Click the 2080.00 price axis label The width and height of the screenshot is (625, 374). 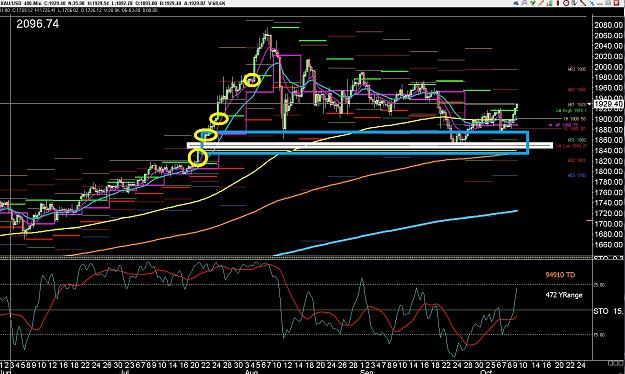(608, 25)
